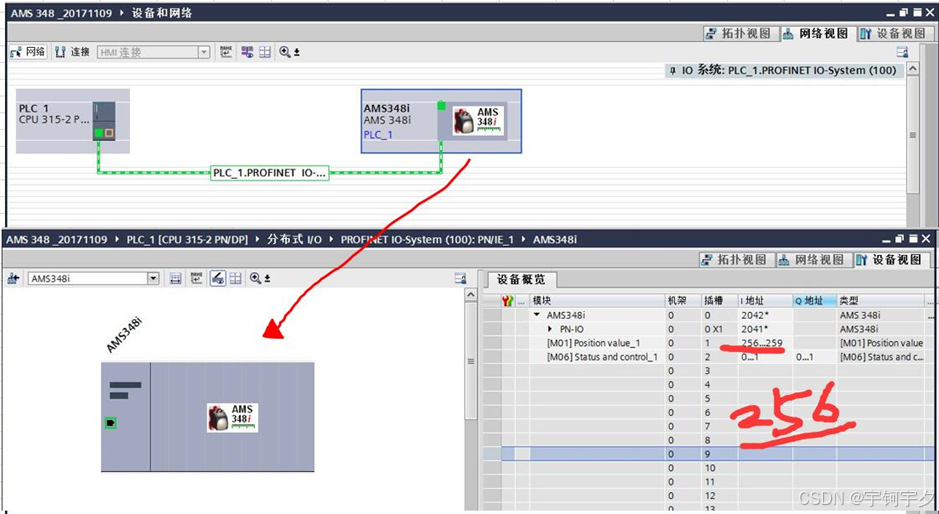
Task: Click the AMS 348i image in device view
Action: 232,418
